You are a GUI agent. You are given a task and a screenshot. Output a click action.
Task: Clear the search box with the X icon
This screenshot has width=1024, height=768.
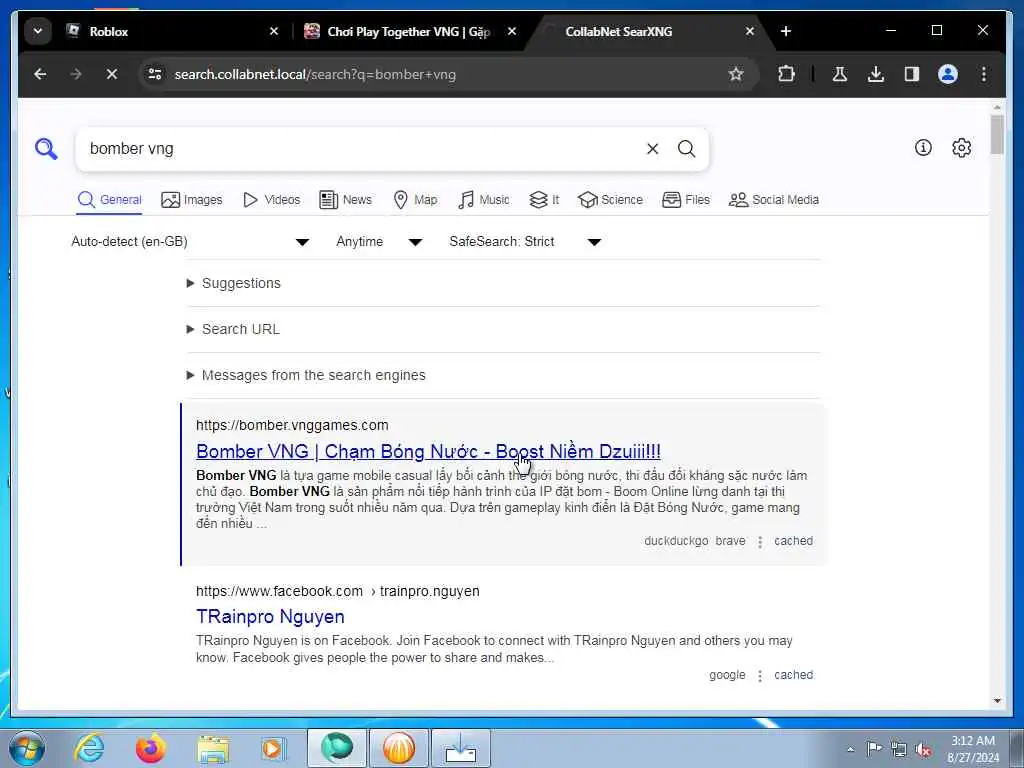(x=652, y=149)
